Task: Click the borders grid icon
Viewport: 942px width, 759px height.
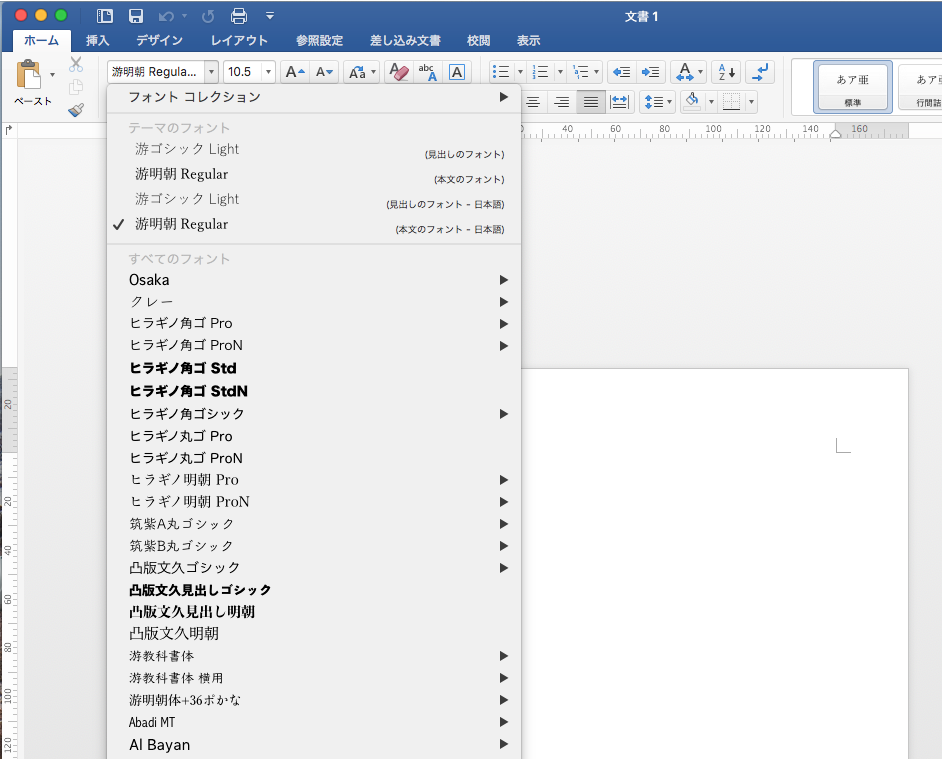Action: (x=731, y=102)
